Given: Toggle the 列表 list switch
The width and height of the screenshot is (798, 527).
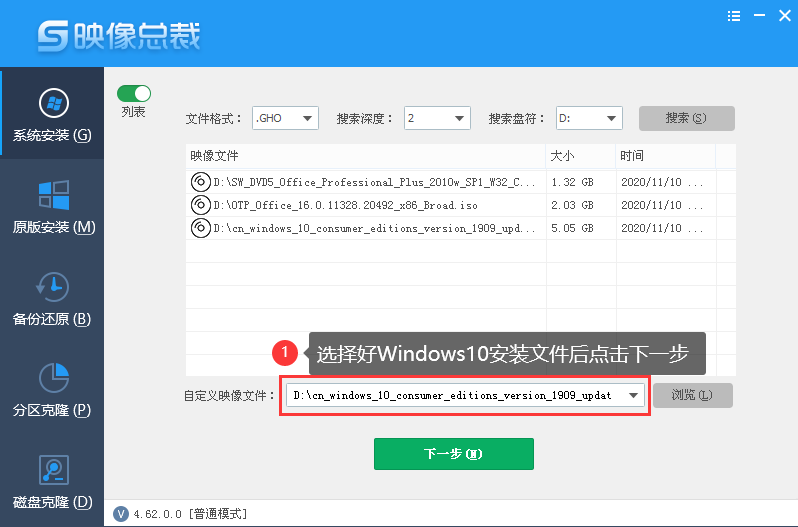Looking at the screenshot, I should [x=134, y=94].
